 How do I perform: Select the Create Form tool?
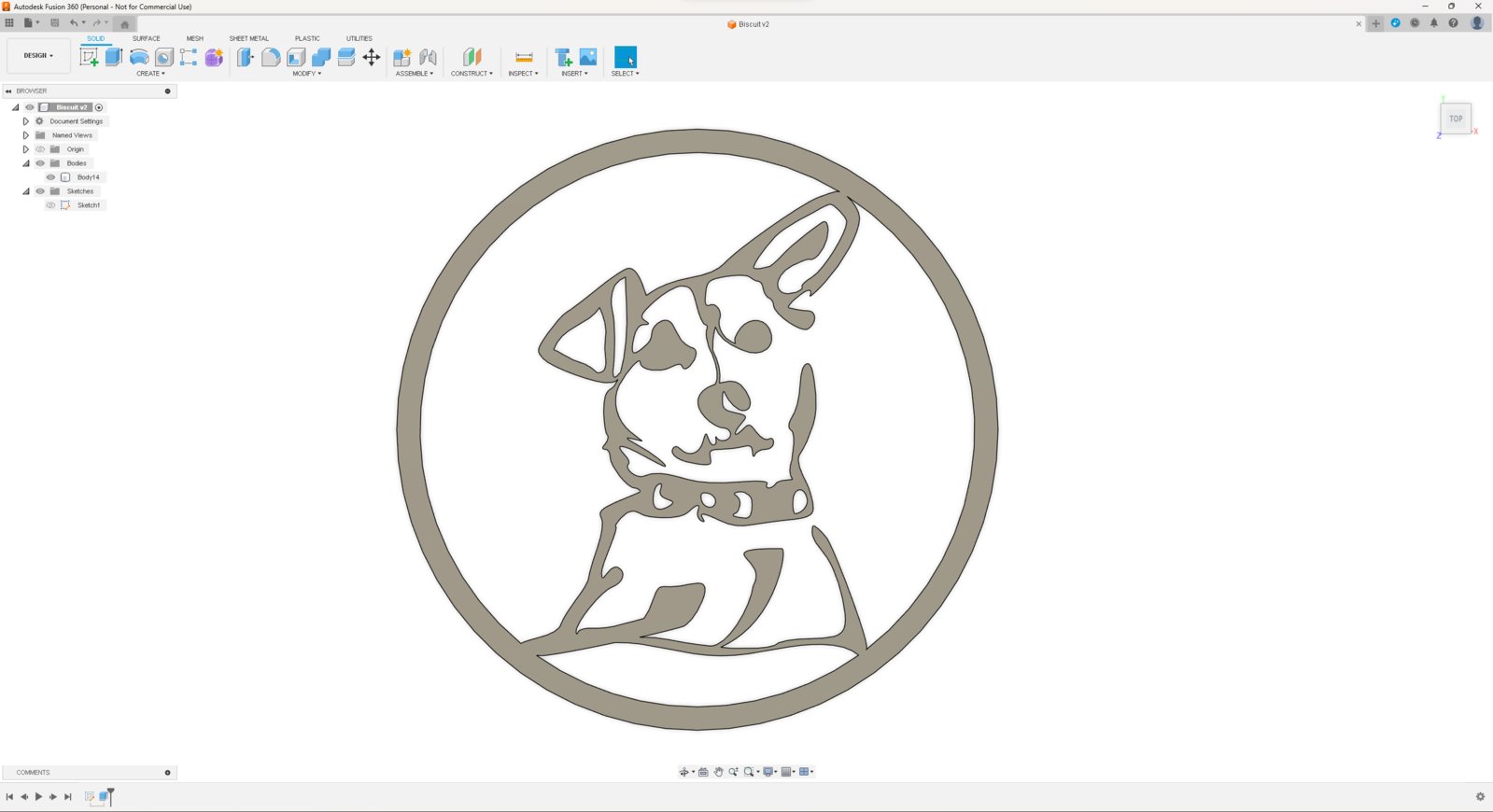tap(214, 57)
